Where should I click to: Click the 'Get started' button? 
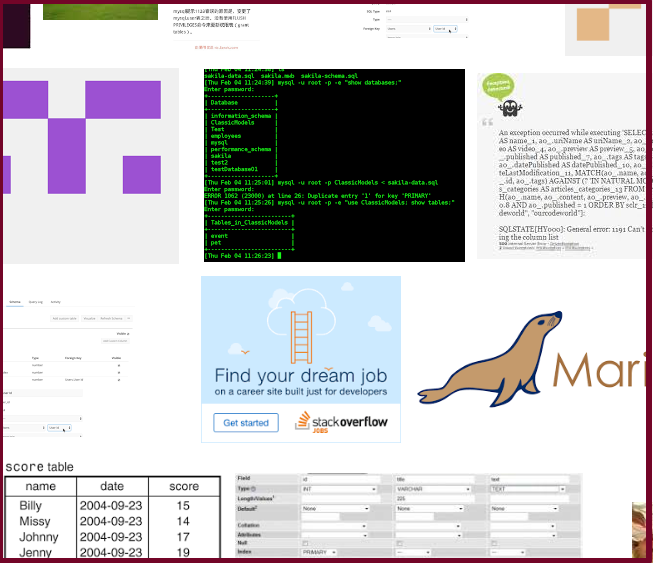click(246, 423)
